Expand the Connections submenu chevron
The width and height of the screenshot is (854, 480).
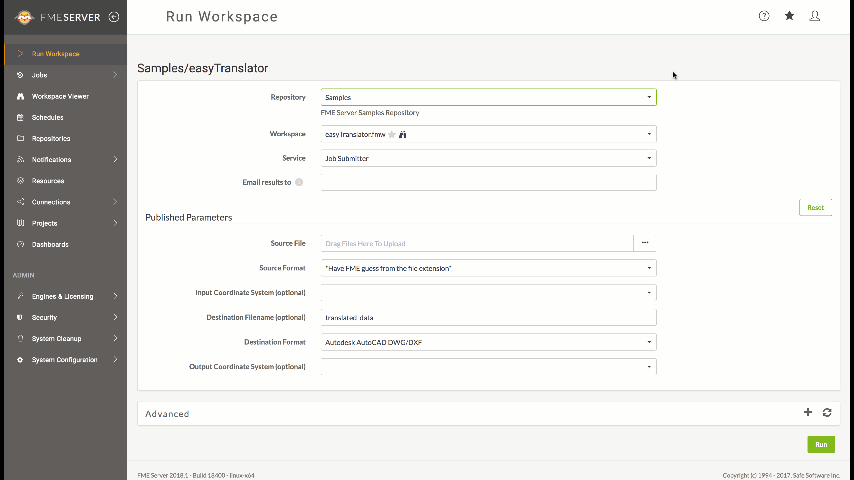click(115, 202)
